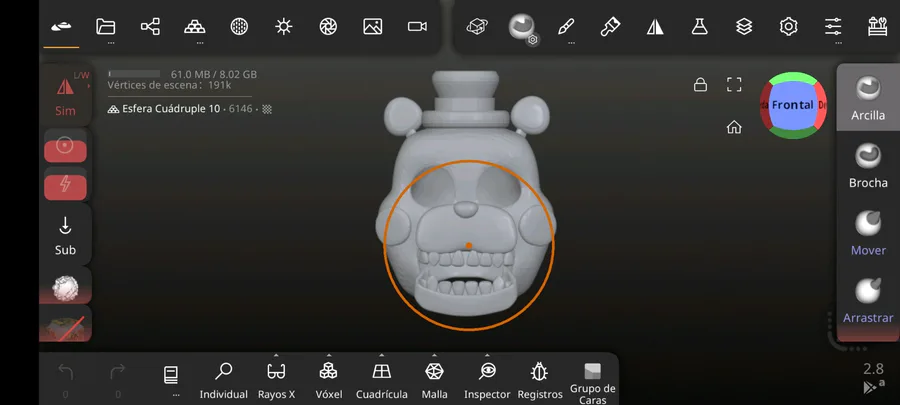Toggle the crossed-out texture thumbnail
This screenshot has width=900, height=405.
point(65,325)
